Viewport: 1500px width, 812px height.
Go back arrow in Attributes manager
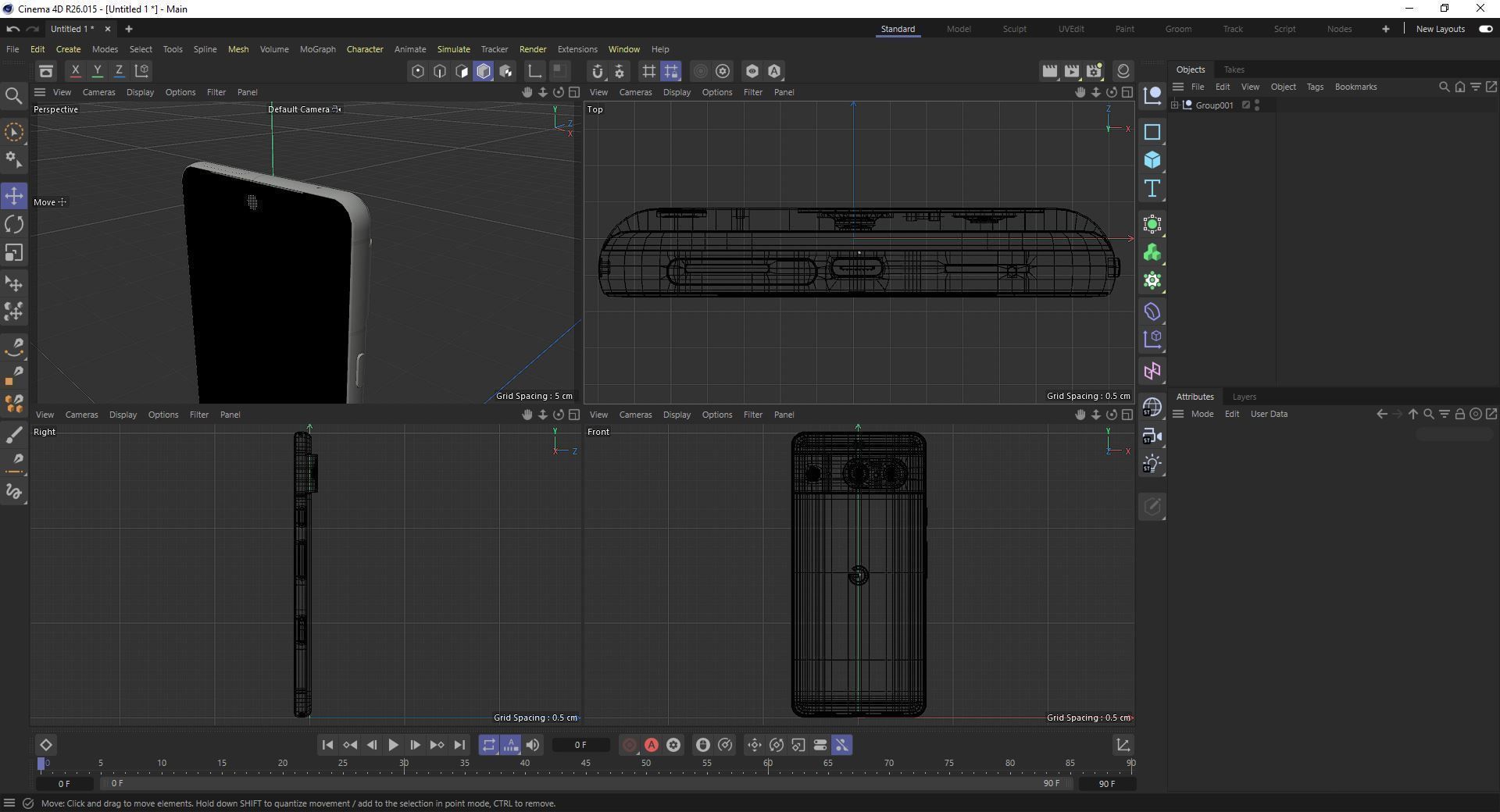[x=1381, y=414]
